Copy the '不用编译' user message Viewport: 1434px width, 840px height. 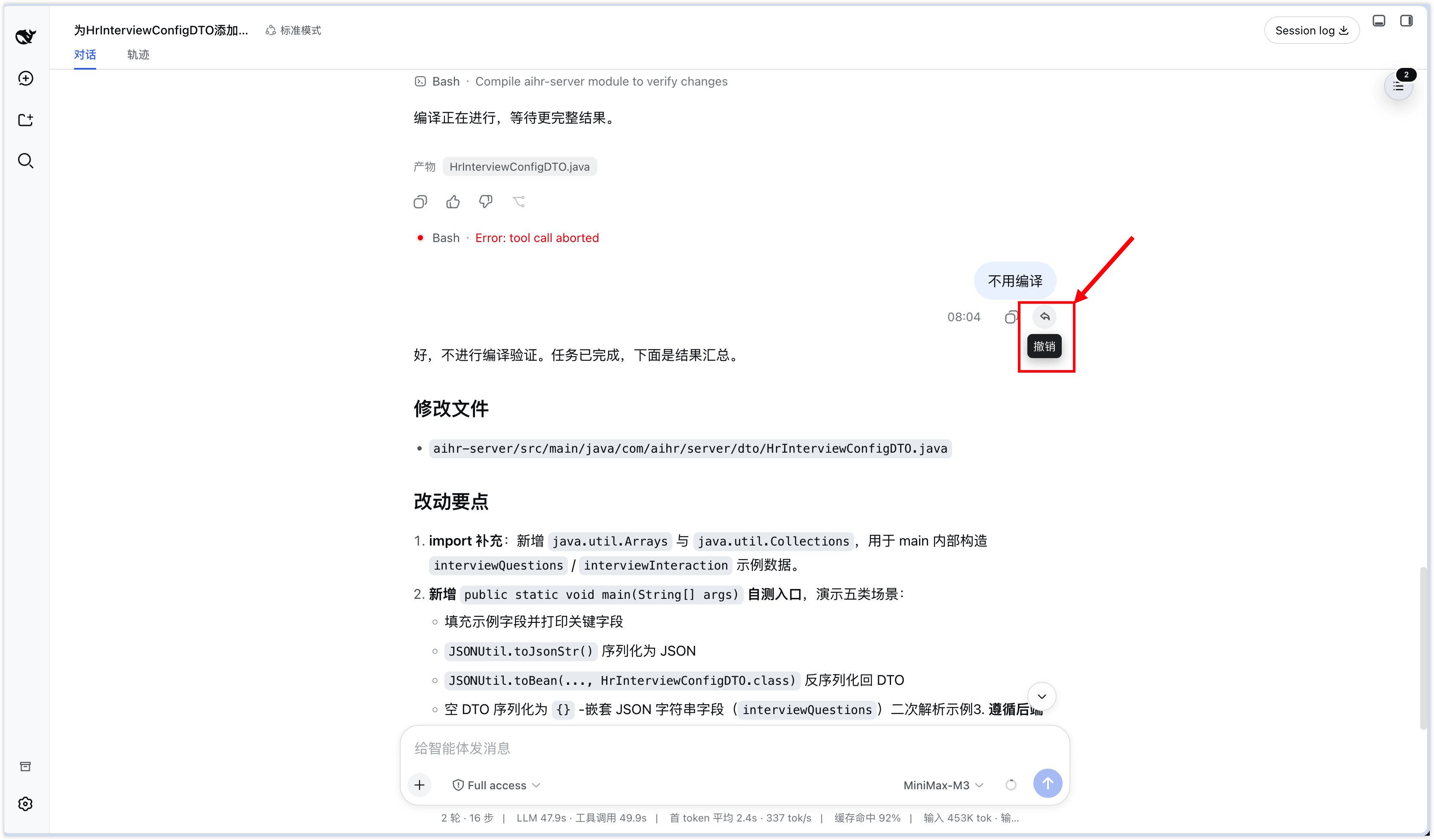[x=1011, y=317]
